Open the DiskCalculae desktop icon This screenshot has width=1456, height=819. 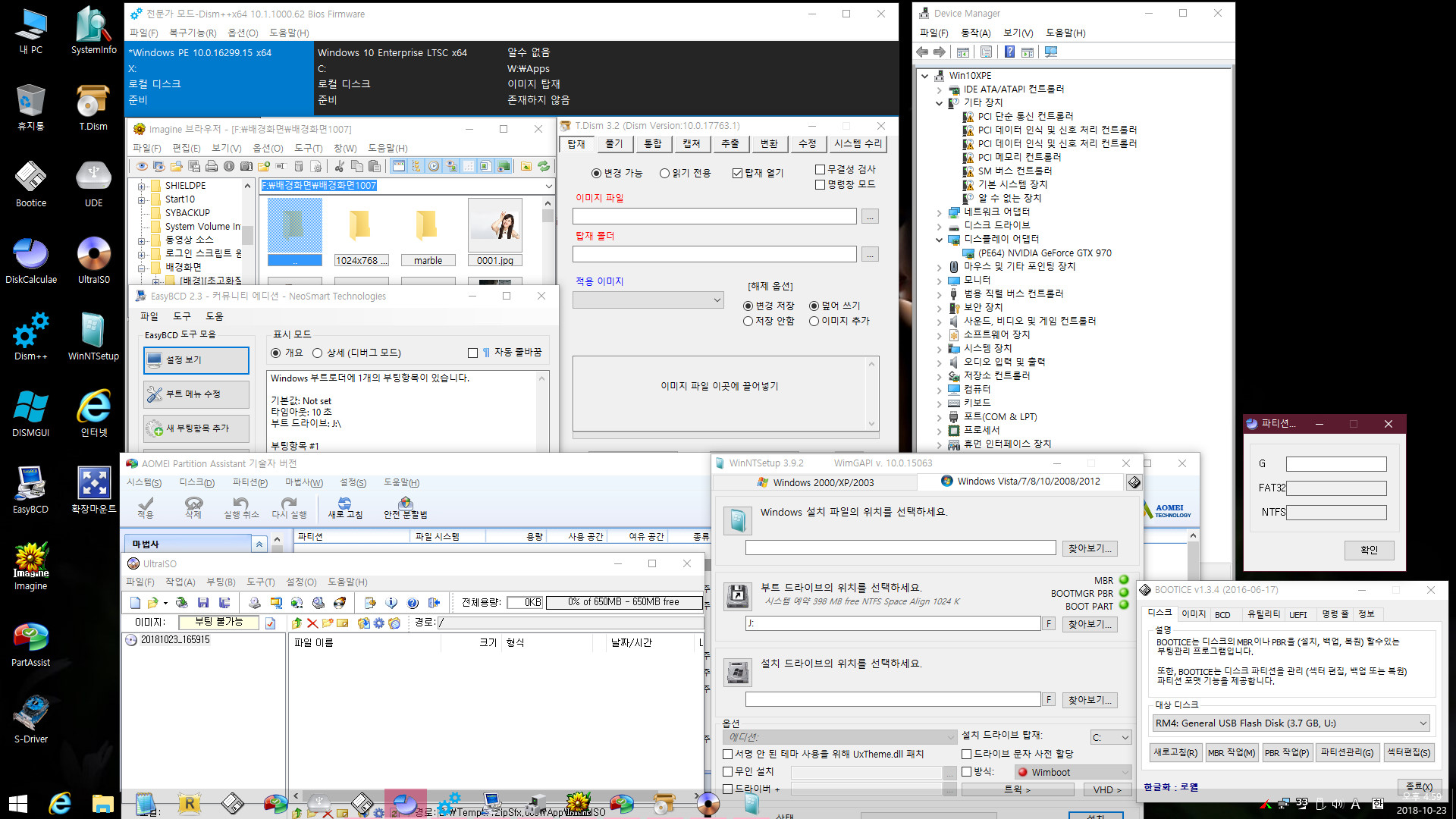coord(30,259)
